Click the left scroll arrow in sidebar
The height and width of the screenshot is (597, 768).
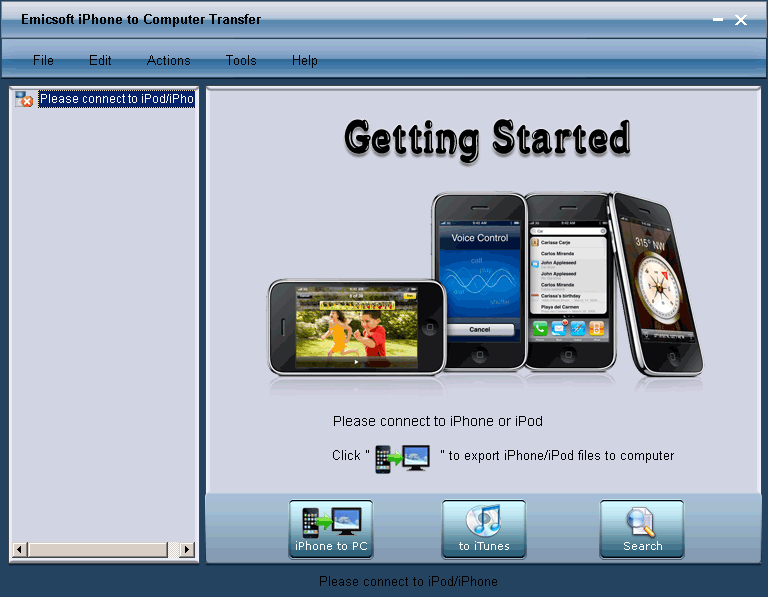pos(19,549)
